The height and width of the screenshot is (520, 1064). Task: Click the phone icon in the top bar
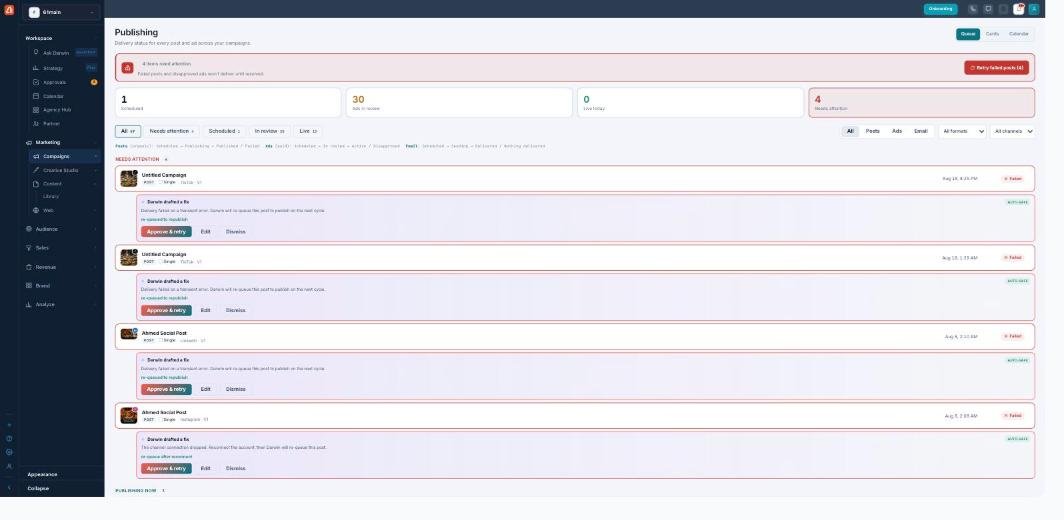click(x=973, y=9)
